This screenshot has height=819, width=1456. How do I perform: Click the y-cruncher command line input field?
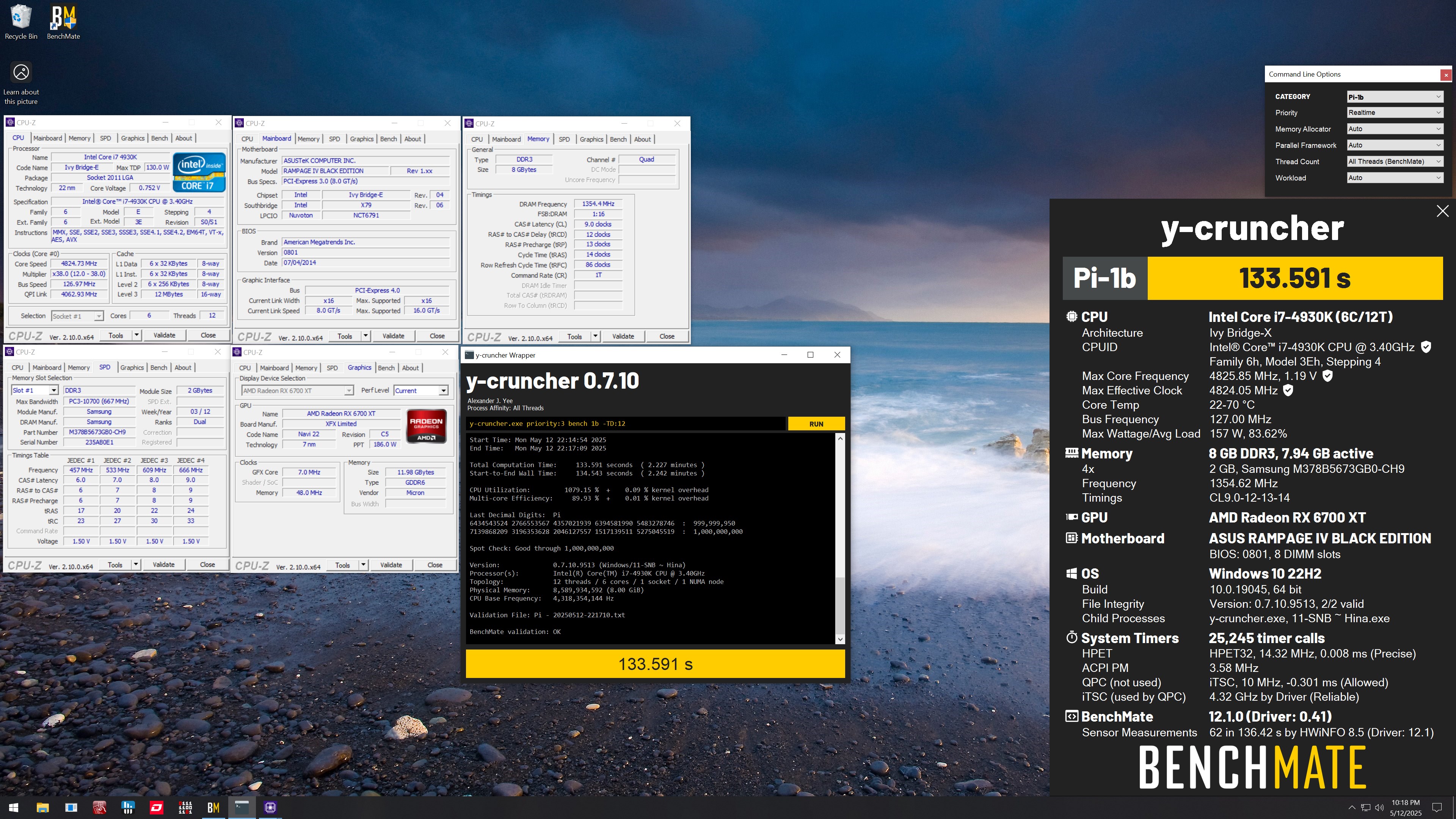coord(625,424)
